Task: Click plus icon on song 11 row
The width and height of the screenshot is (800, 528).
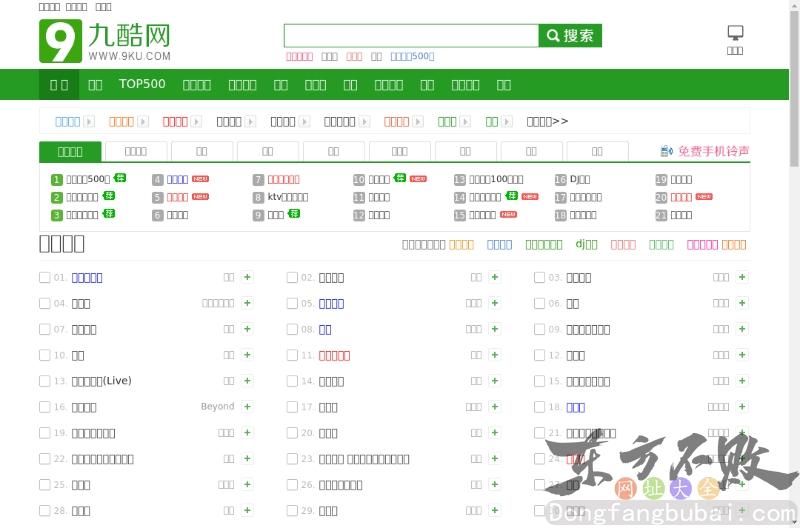Action: (x=494, y=355)
